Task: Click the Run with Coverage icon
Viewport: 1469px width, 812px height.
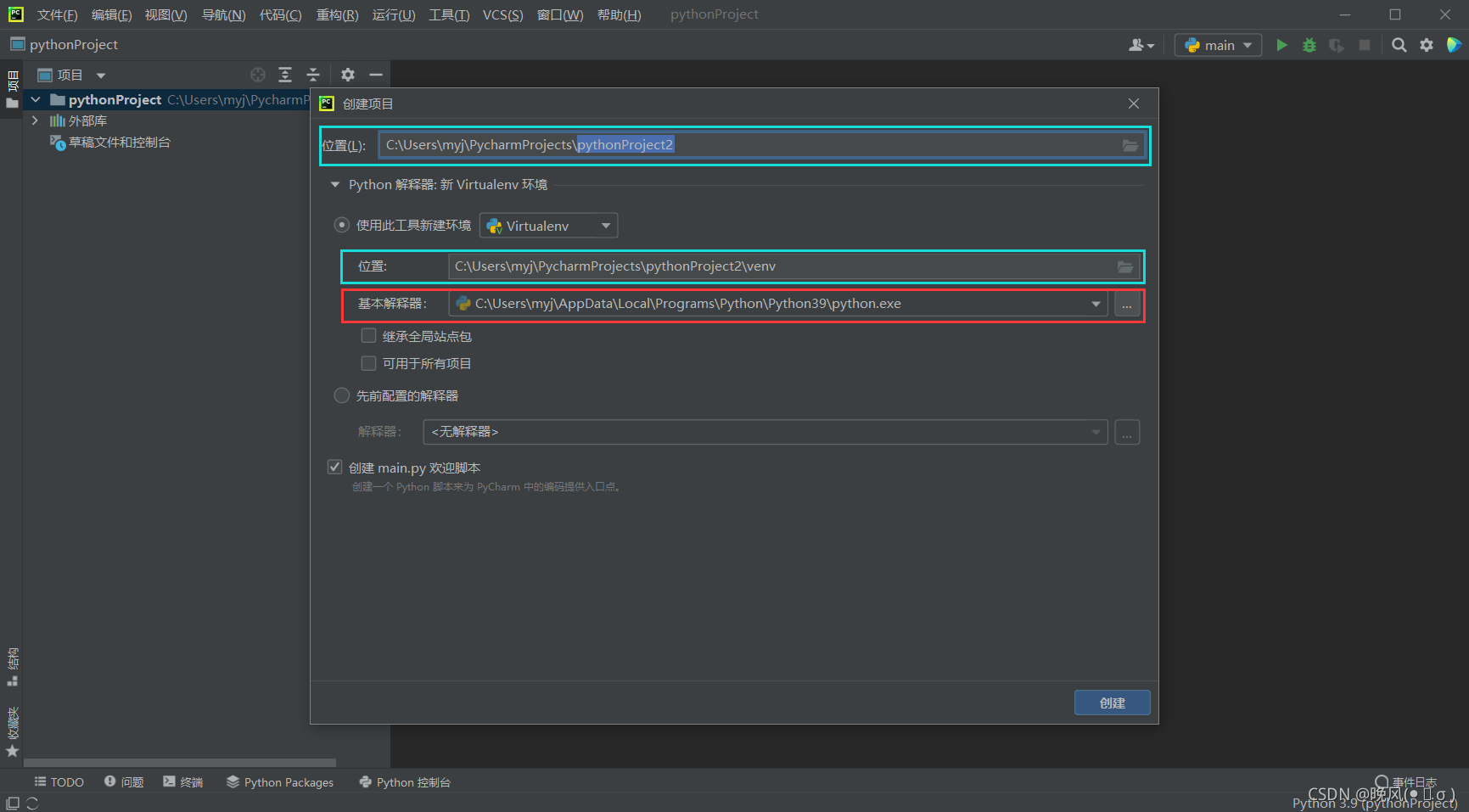Action: tap(1337, 45)
